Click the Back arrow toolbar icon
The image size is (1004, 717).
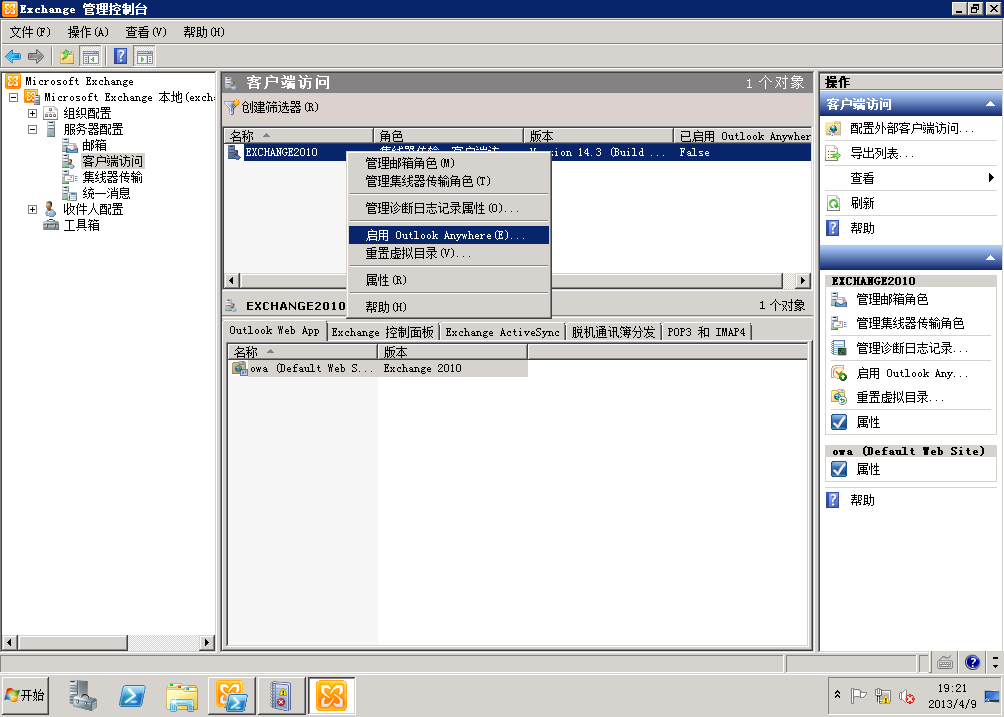pyautogui.click(x=13, y=56)
